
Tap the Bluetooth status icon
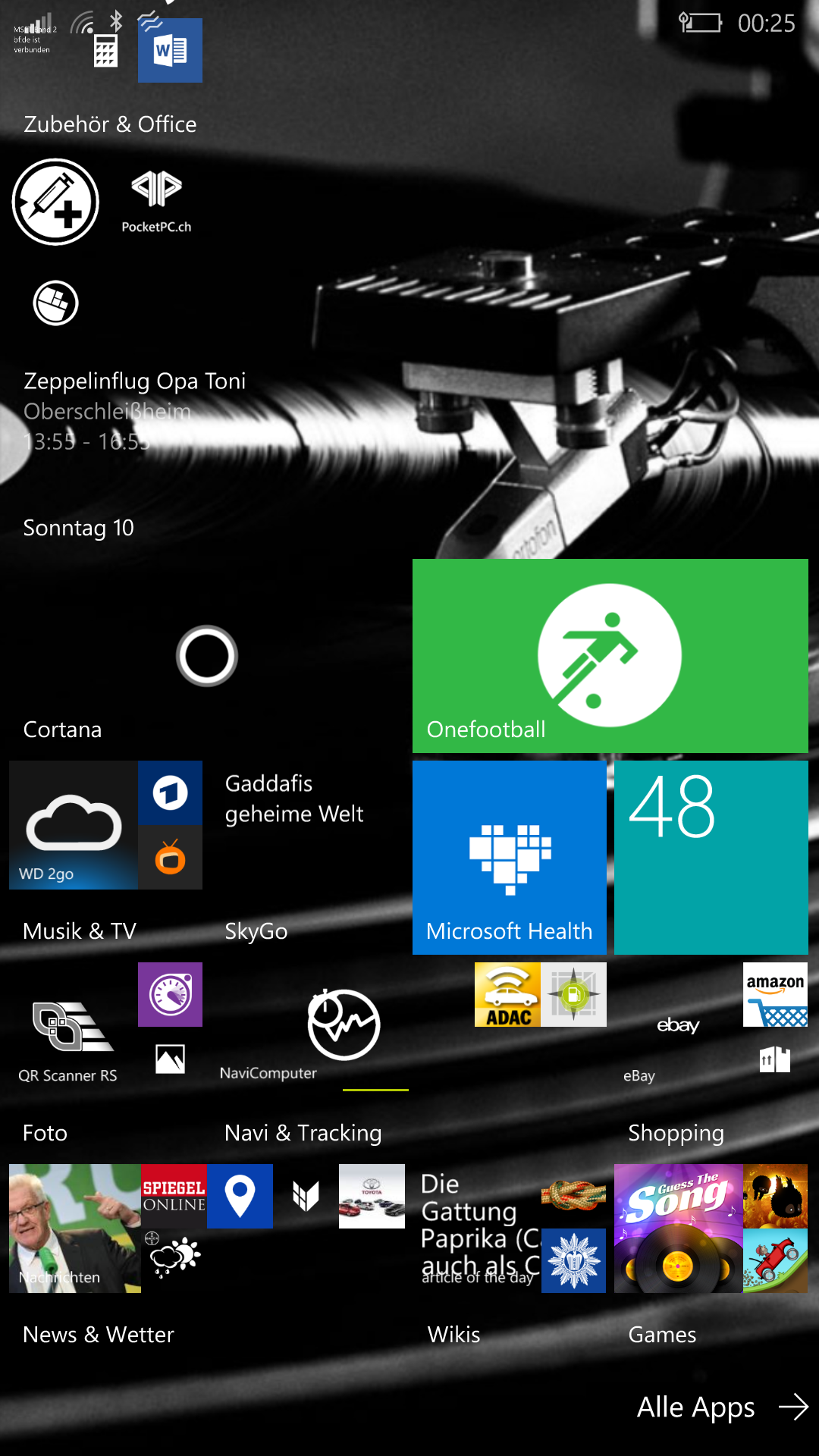pos(116,20)
